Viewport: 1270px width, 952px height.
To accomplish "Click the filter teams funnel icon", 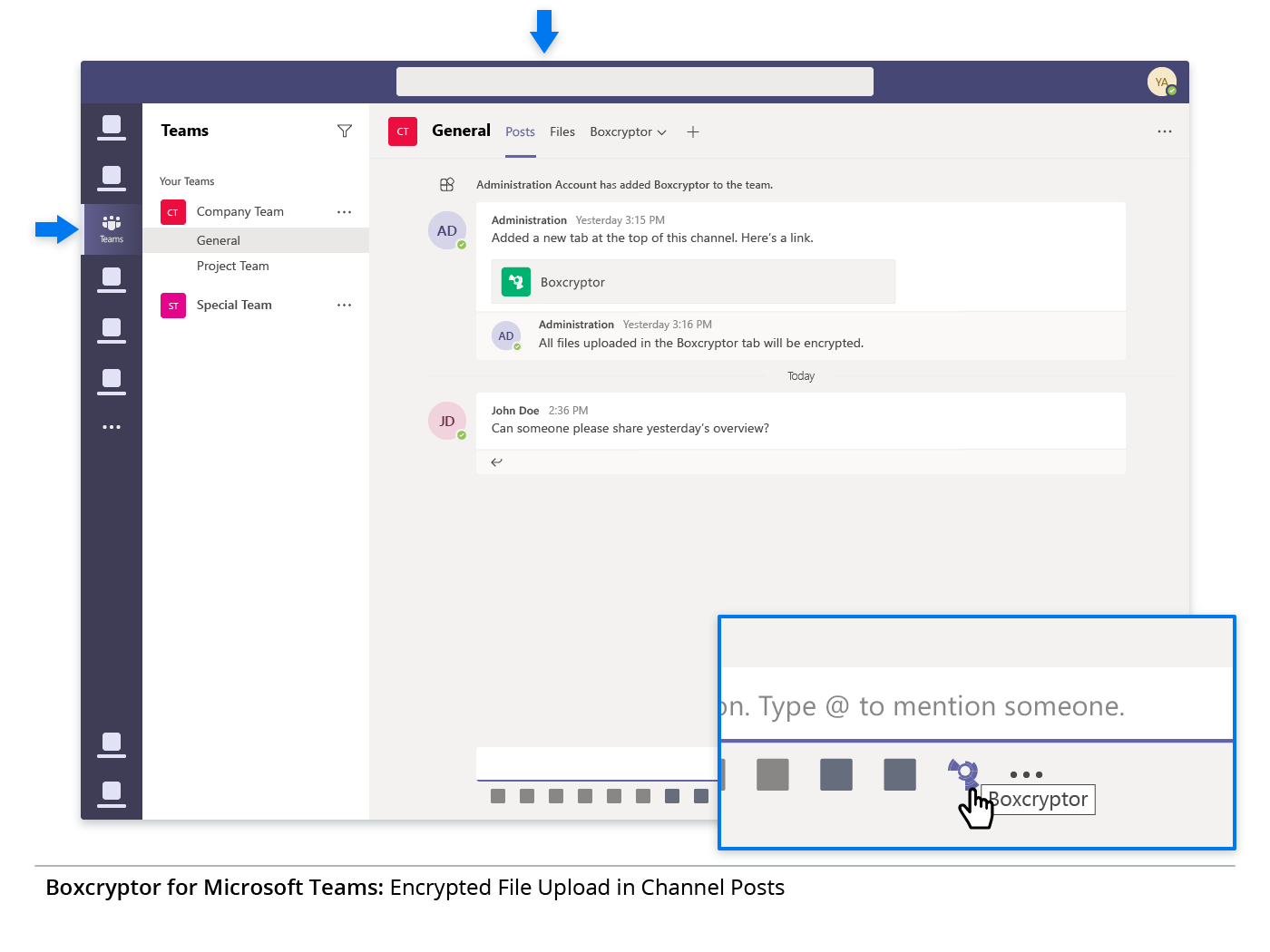I will pyautogui.click(x=345, y=131).
